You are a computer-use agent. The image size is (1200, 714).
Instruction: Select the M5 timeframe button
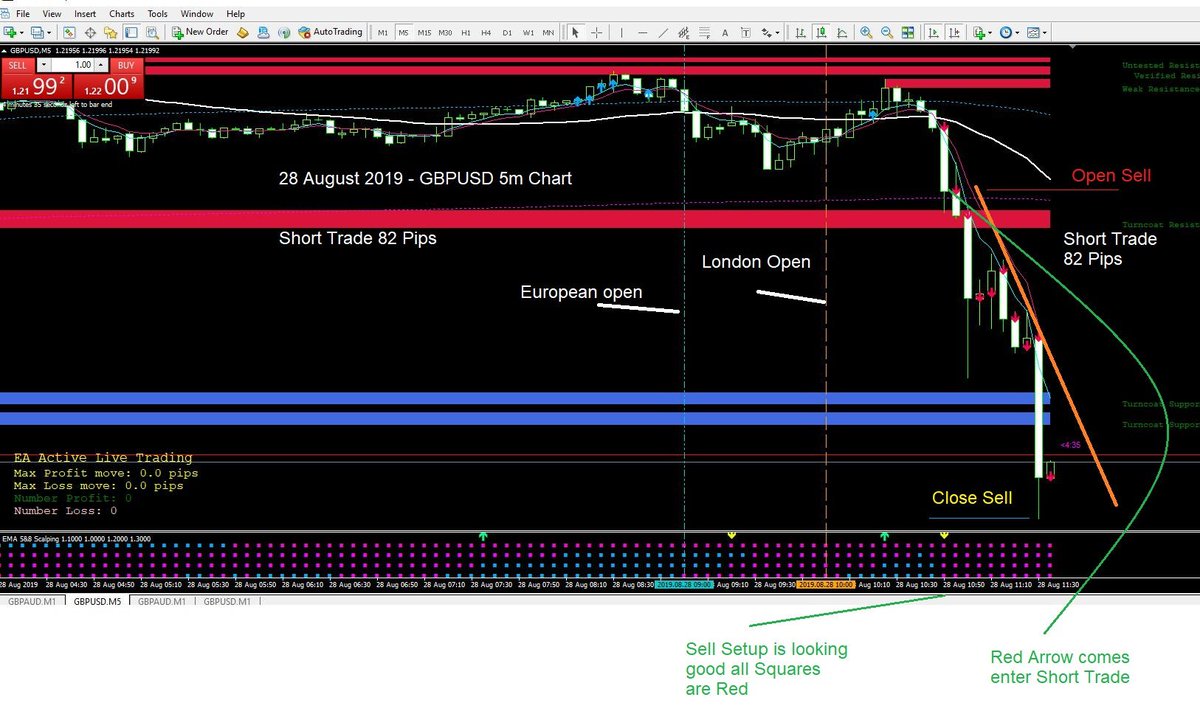(x=403, y=32)
